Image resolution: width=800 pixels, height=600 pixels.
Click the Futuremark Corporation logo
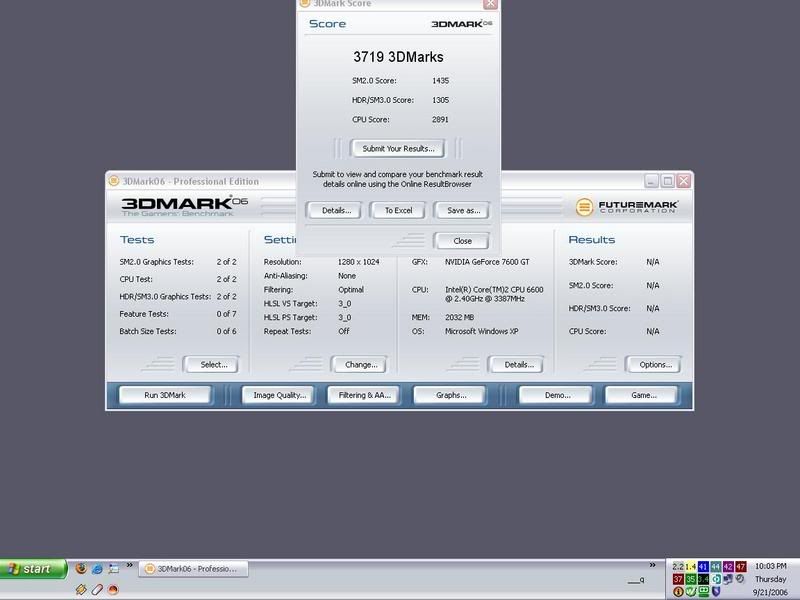point(627,207)
